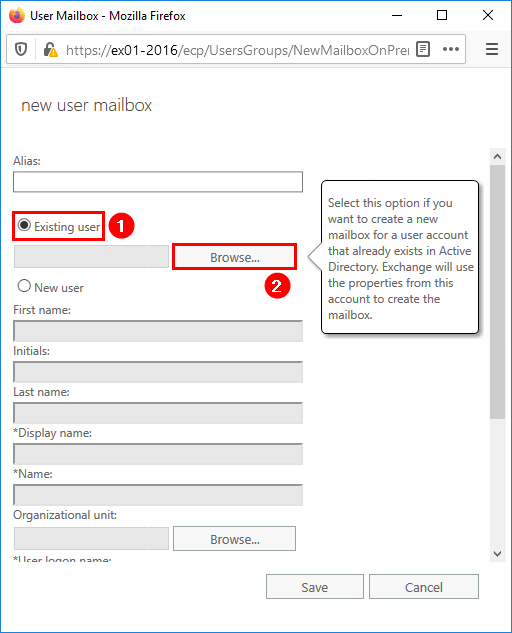The height and width of the screenshot is (633, 512).
Task: Click the 'Organizational unit:' label
Action: [x=65, y=515]
